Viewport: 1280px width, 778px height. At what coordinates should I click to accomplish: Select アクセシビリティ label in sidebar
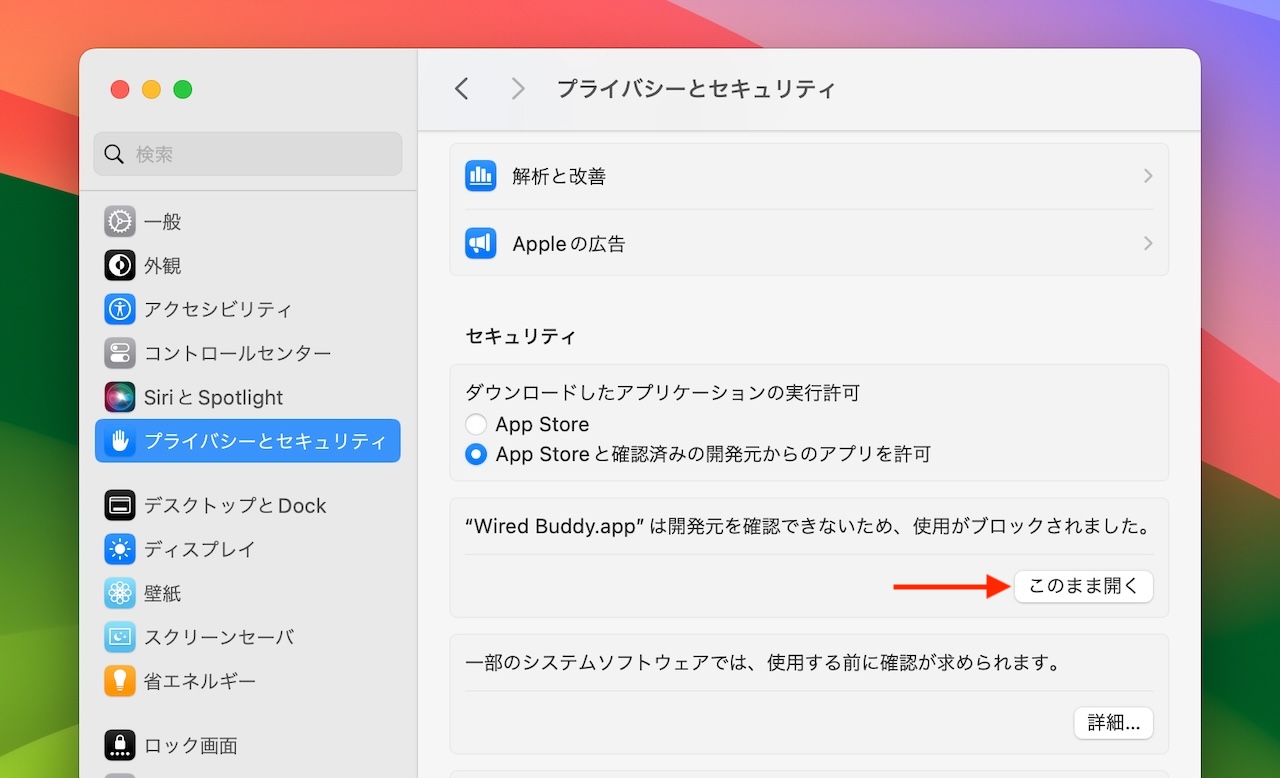(218, 310)
